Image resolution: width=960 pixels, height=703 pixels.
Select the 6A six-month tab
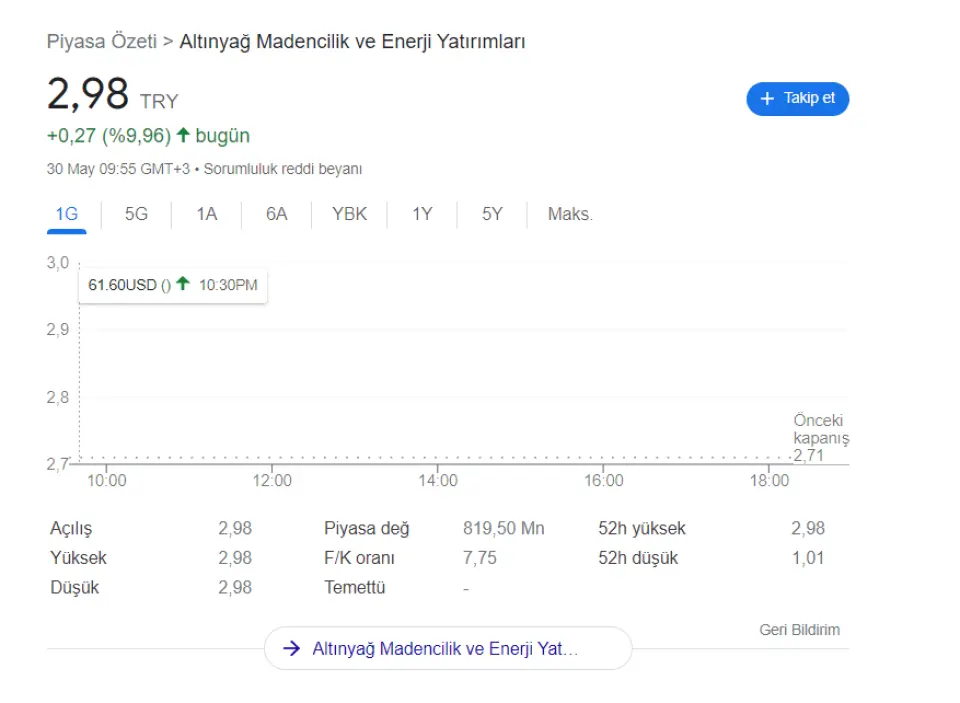pos(276,214)
